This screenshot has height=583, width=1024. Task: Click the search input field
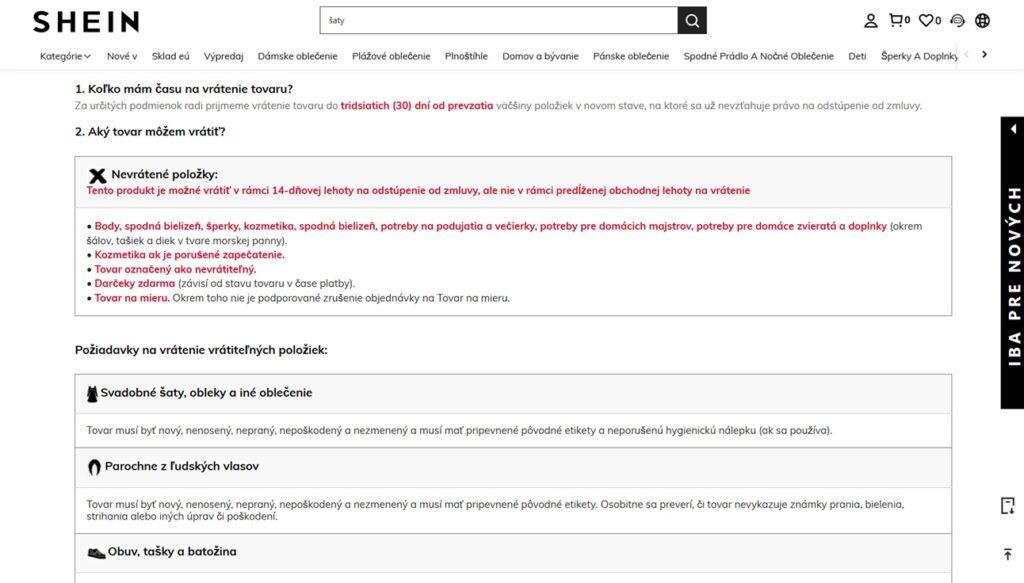point(499,21)
